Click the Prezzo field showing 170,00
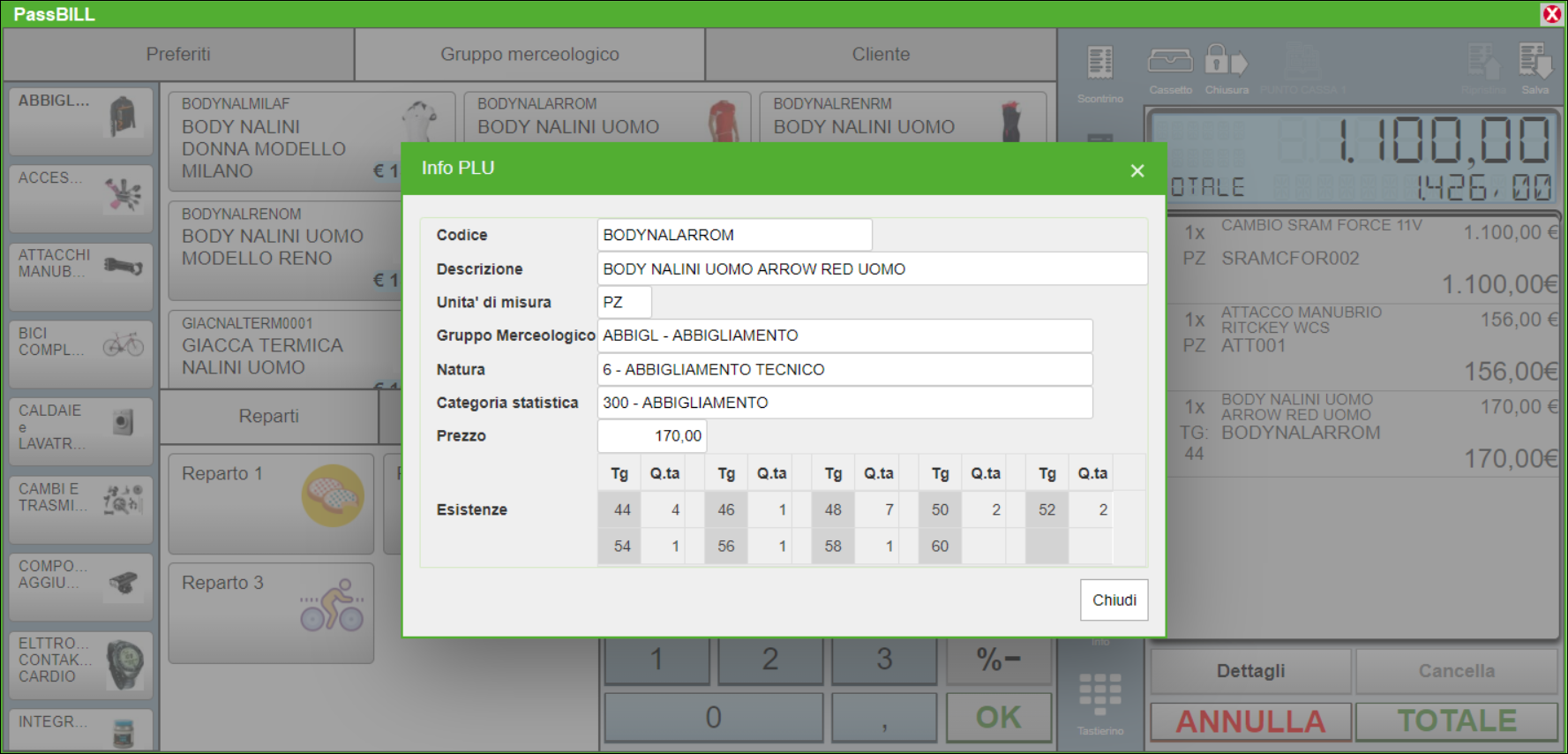 coord(651,435)
